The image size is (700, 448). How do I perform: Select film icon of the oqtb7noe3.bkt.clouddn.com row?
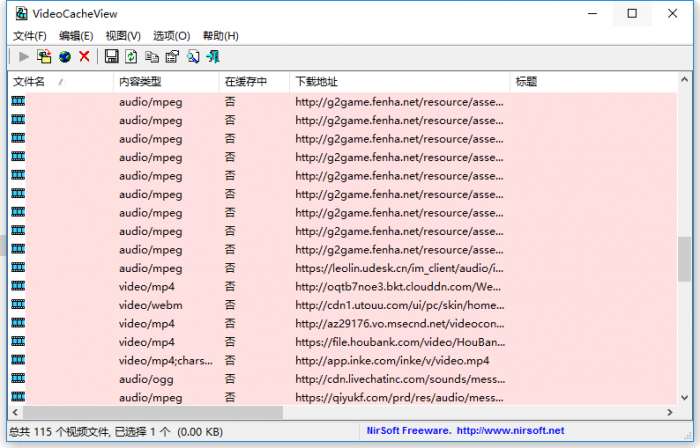18,286
